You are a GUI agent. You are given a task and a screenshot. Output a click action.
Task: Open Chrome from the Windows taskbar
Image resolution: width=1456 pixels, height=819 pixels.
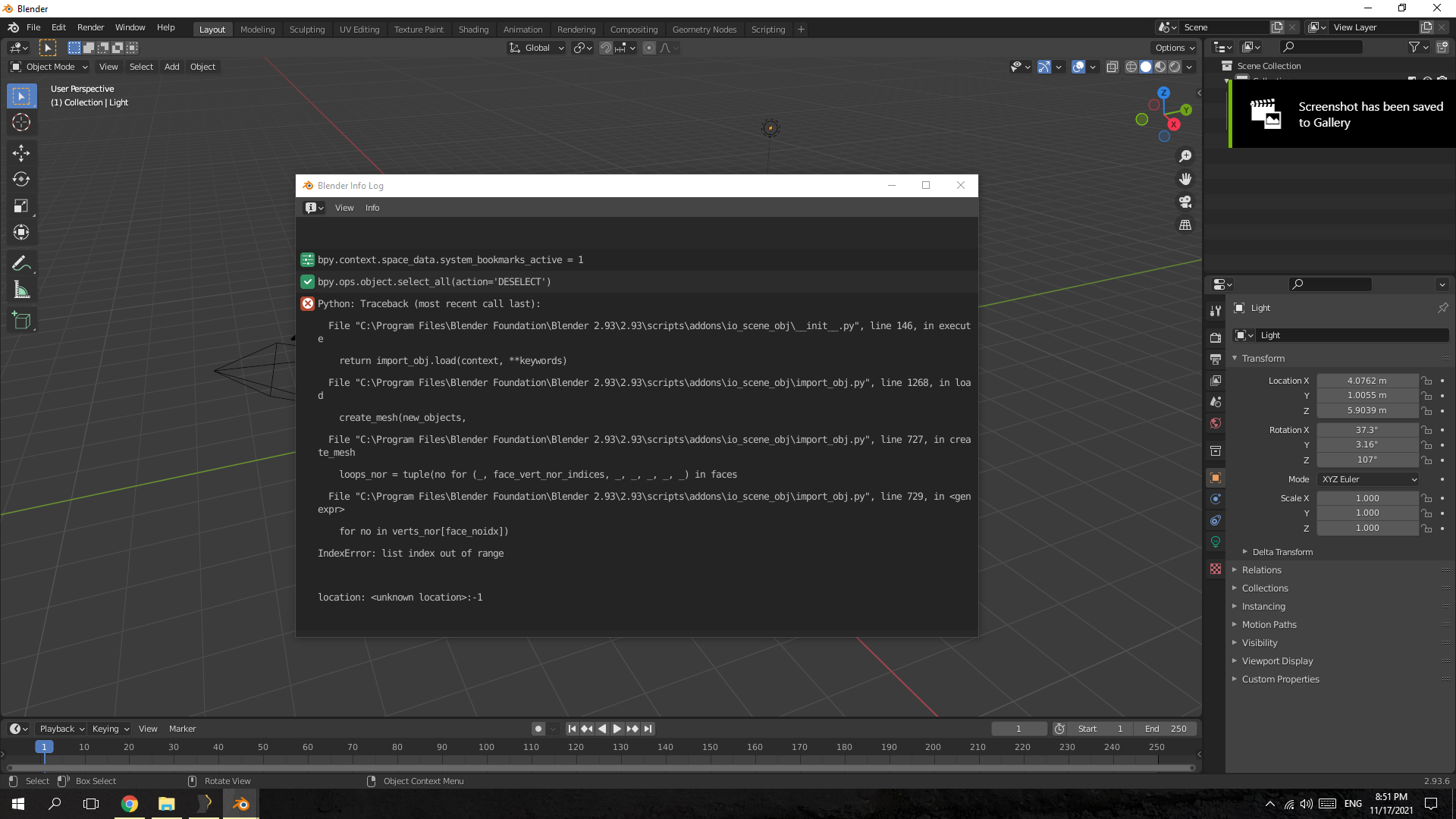130,804
